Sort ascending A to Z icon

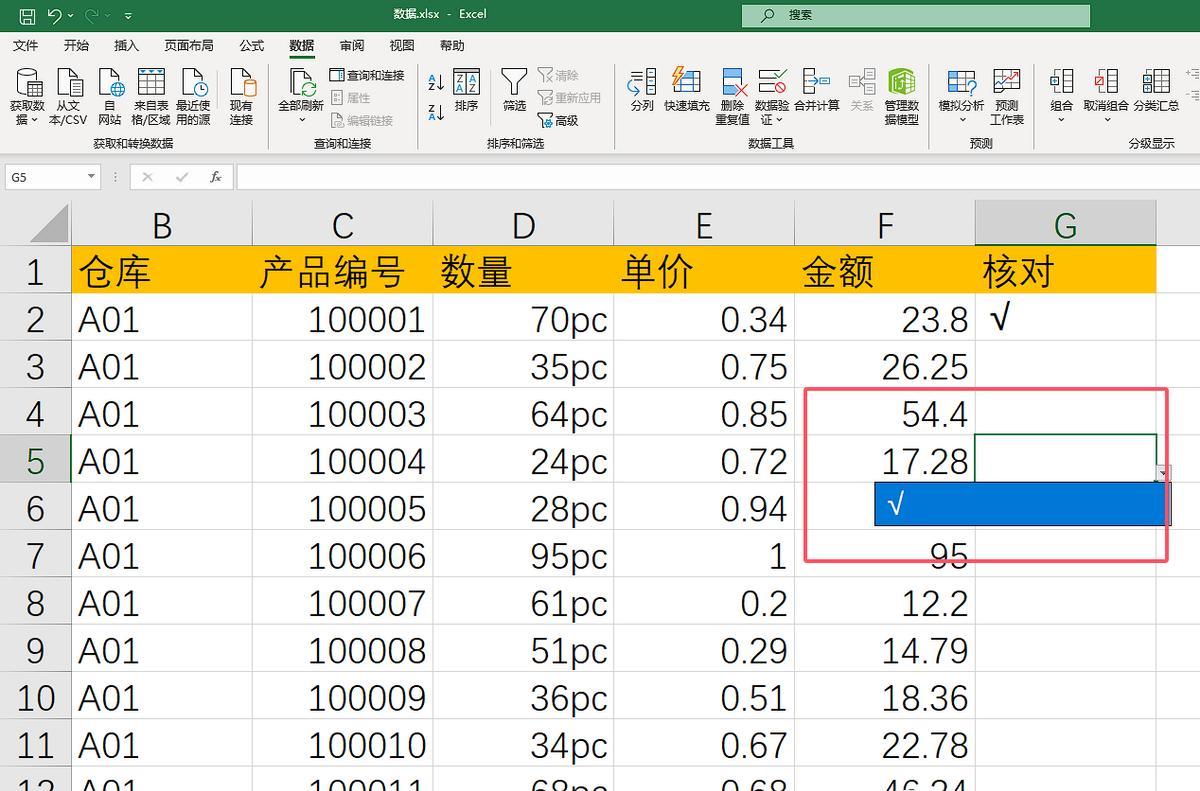click(436, 83)
